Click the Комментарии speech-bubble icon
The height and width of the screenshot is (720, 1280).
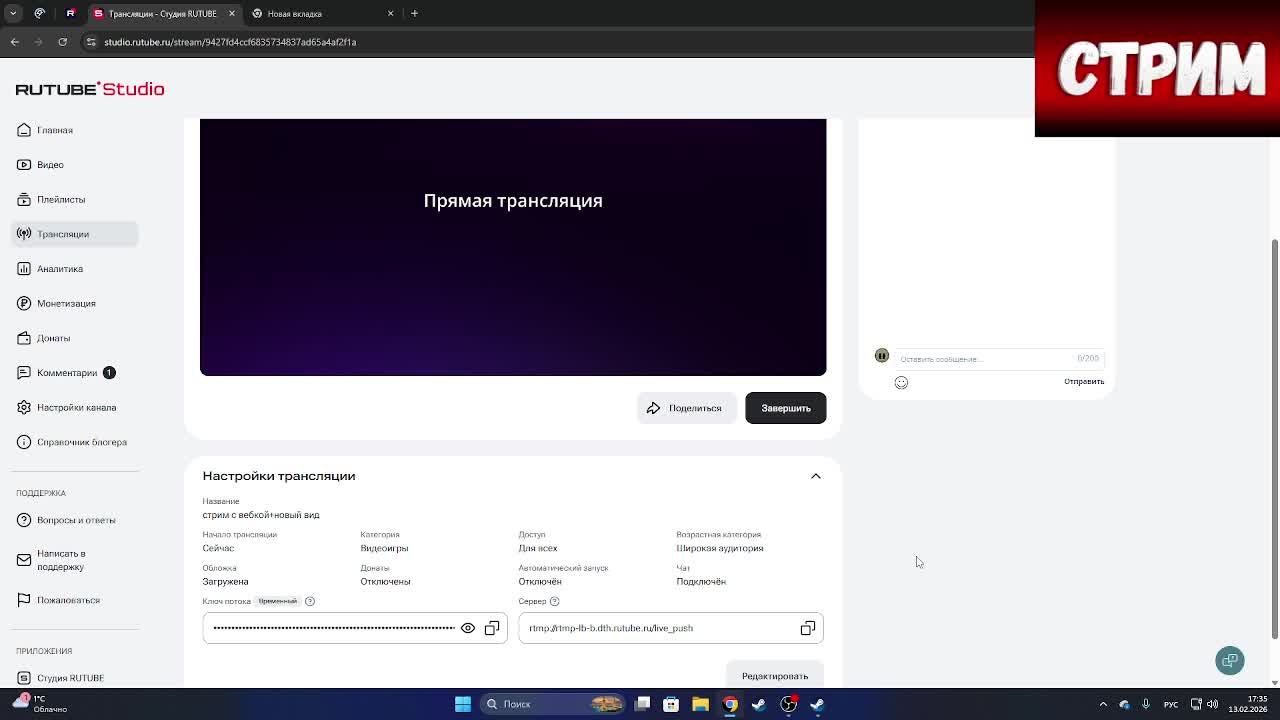[x=24, y=373]
